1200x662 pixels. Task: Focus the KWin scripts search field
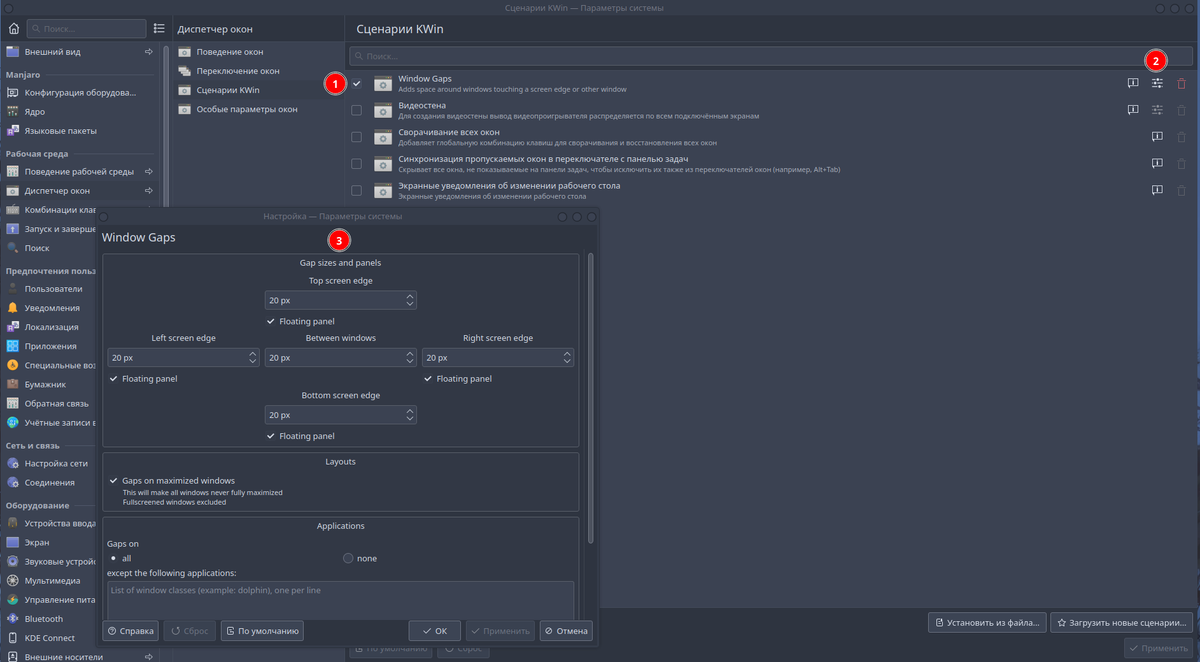tap(770, 56)
